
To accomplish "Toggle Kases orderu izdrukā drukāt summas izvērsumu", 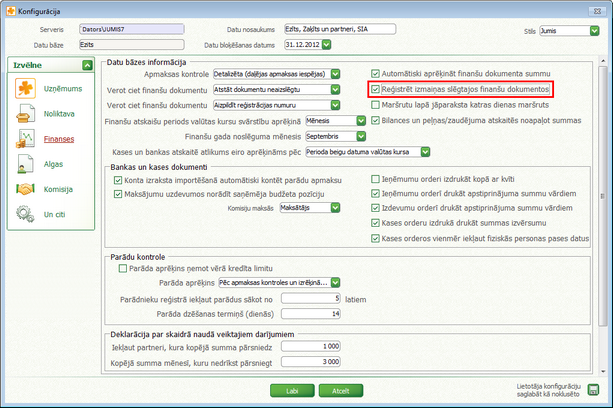I will 375,223.
